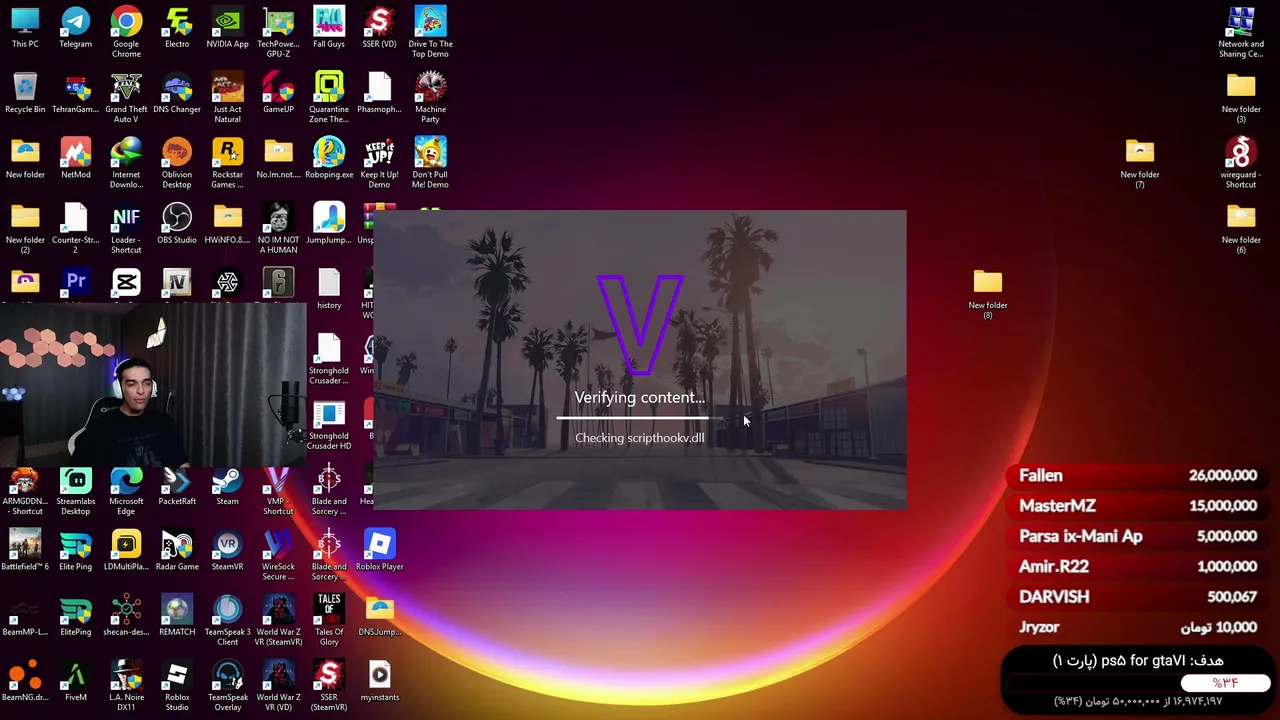Viewport: 1280px width, 720px height.
Task: Launch Telegram from the desktop
Action: pyautogui.click(x=76, y=28)
